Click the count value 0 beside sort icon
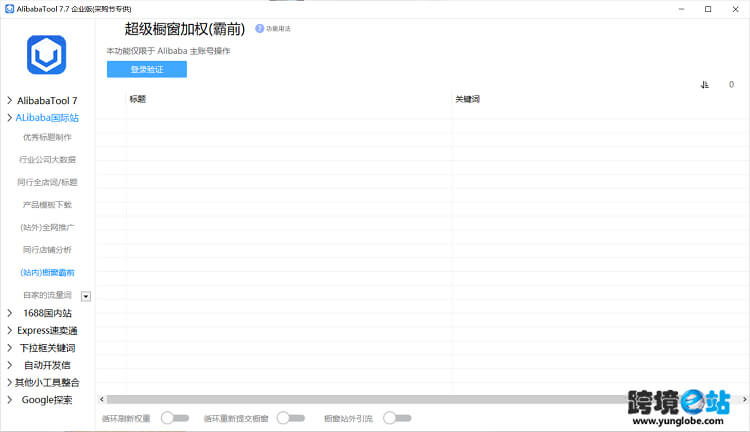Viewport: 750px width, 432px height. pyautogui.click(x=731, y=85)
